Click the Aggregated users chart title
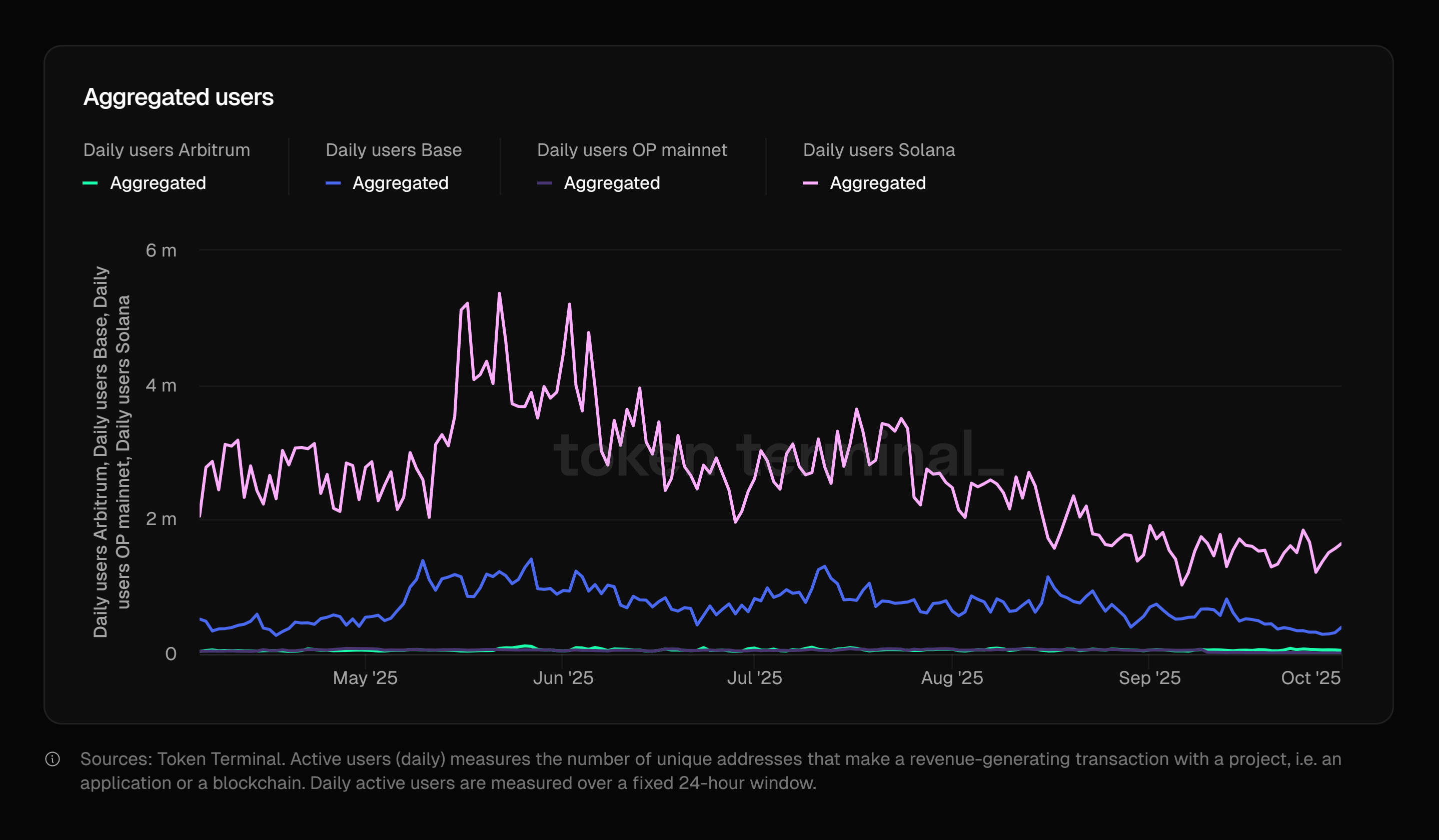Viewport: 1439px width, 840px height. pos(178,97)
